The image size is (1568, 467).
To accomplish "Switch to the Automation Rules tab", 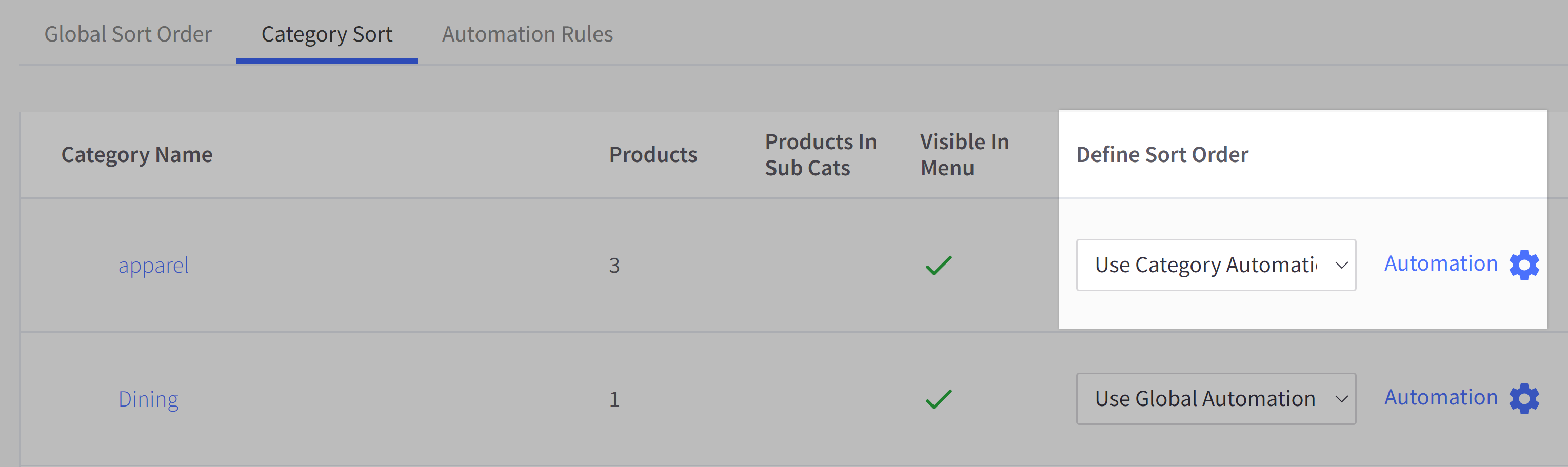I will pos(527,34).
